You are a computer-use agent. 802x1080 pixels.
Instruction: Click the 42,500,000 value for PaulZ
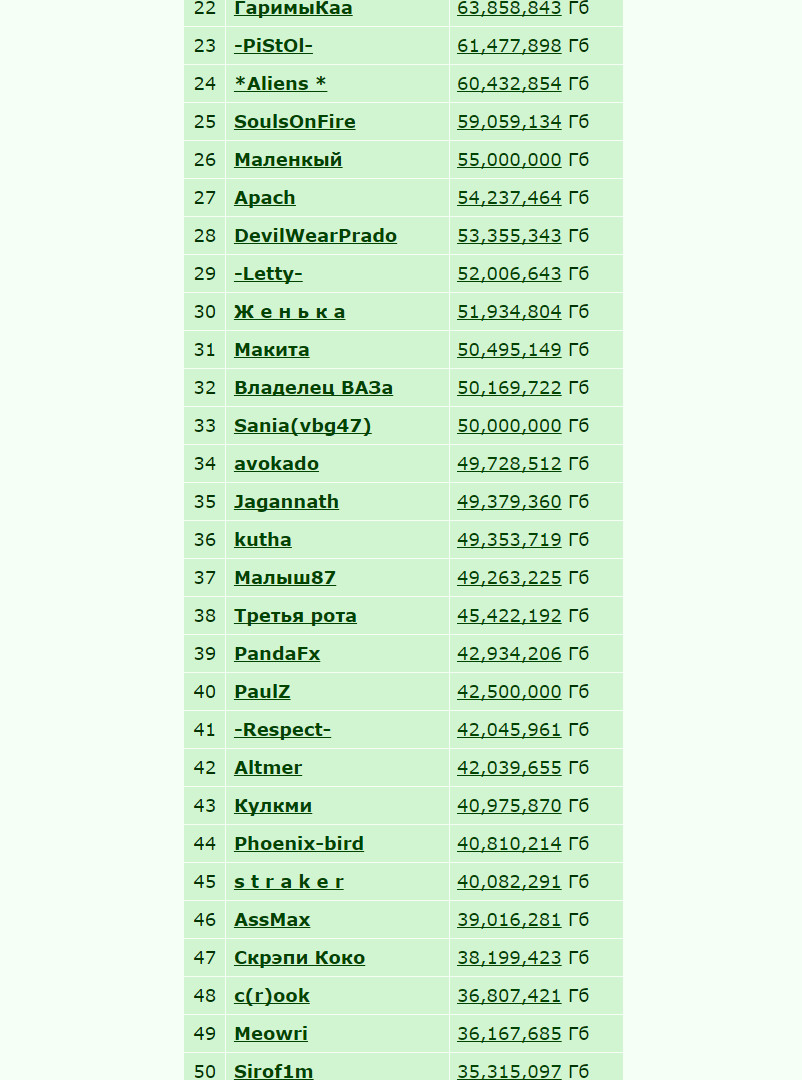[x=509, y=692]
